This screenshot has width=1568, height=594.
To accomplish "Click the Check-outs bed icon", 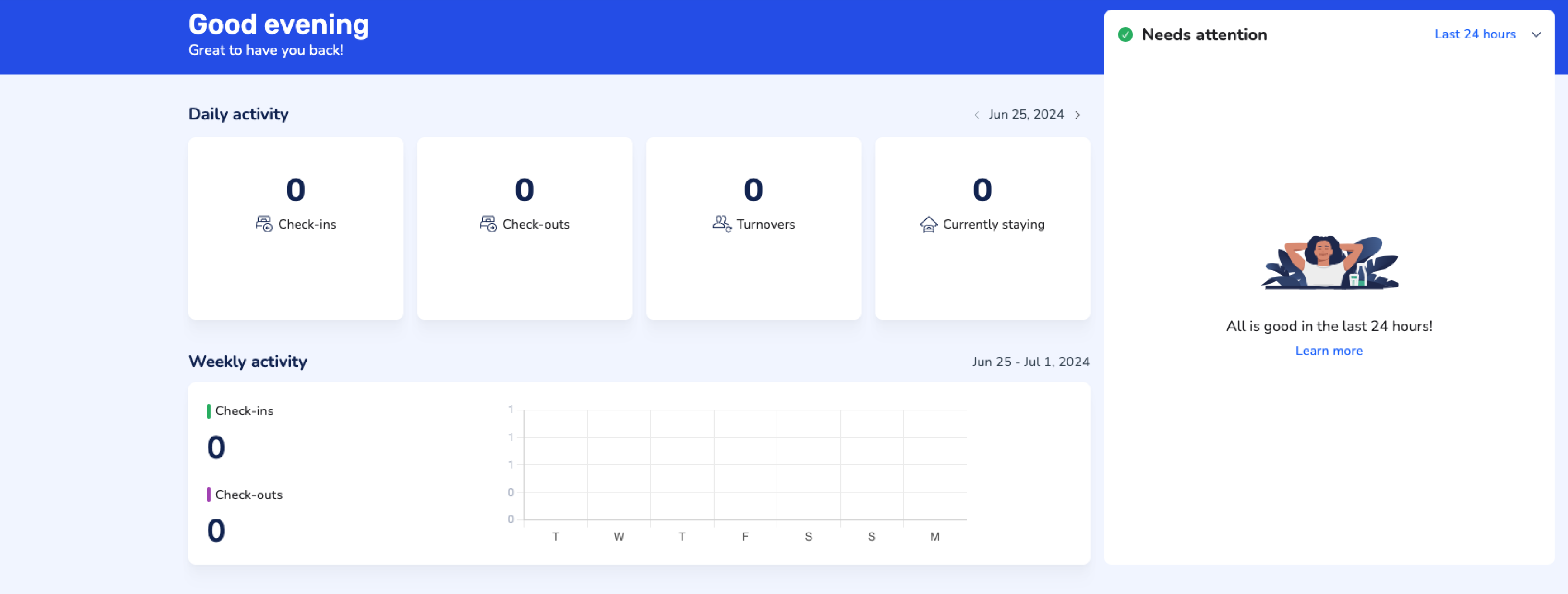I will (x=488, y=224).
